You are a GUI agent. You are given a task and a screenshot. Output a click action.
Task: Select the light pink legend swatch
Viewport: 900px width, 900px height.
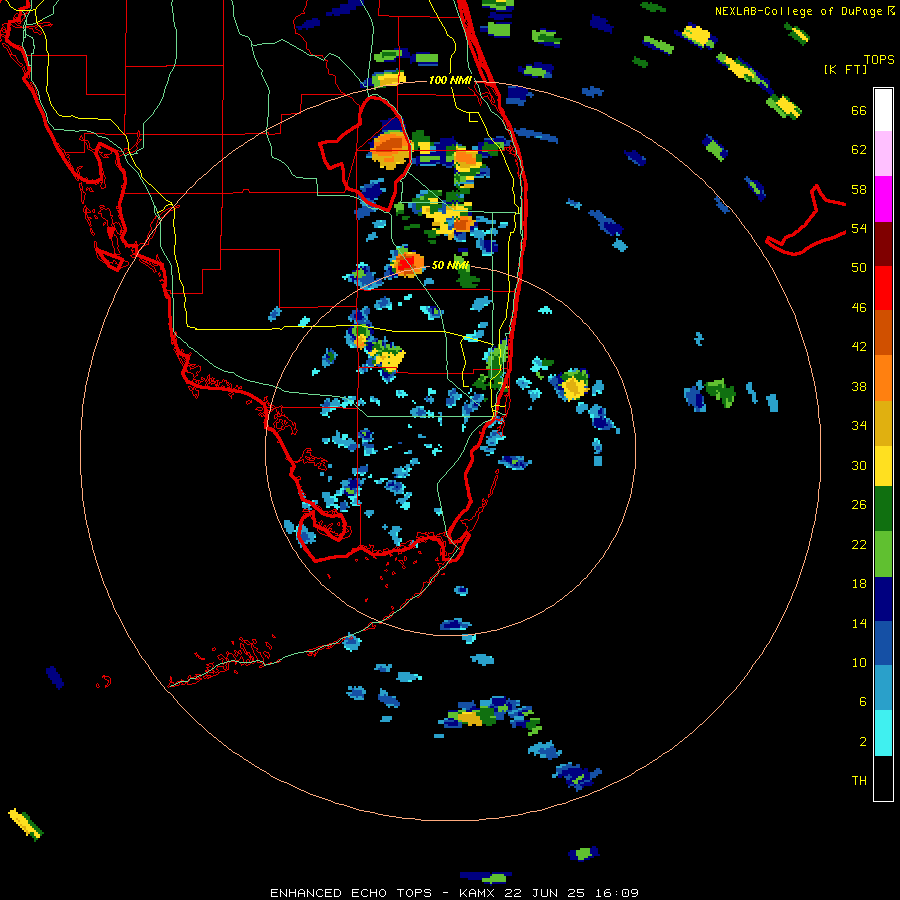pos(883,153)
